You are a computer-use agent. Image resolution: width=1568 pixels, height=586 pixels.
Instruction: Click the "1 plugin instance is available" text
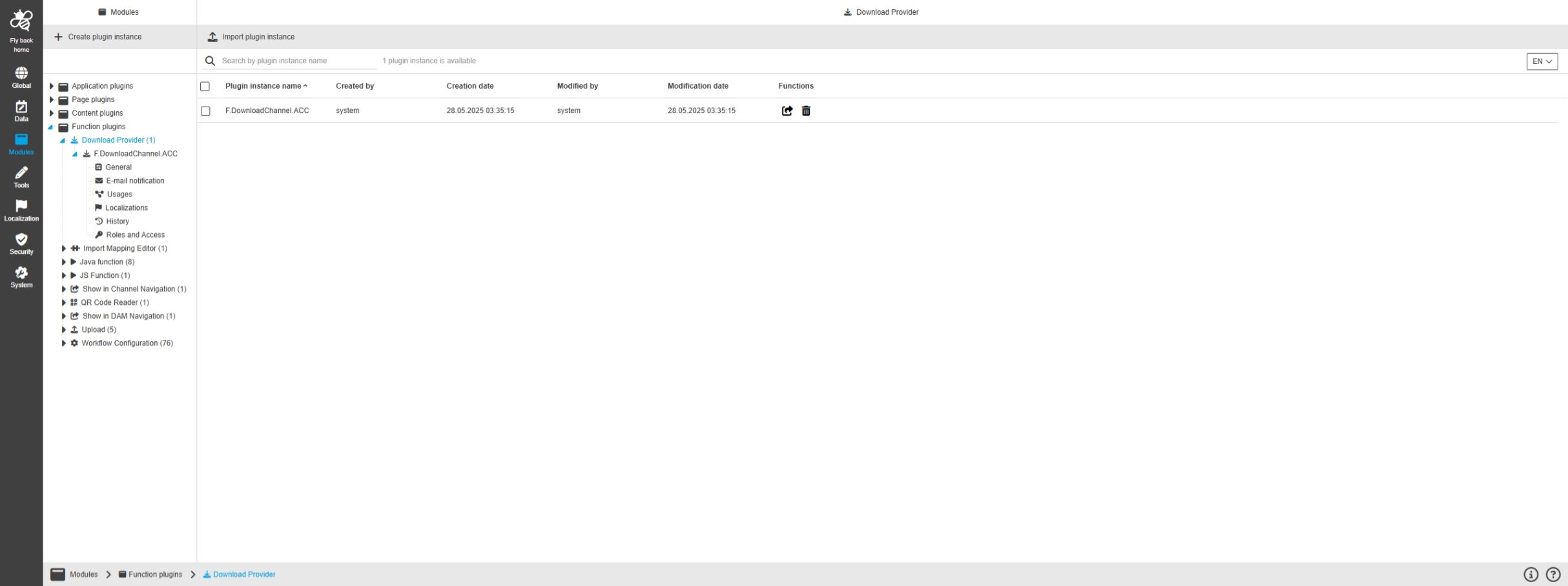[429, 61]
